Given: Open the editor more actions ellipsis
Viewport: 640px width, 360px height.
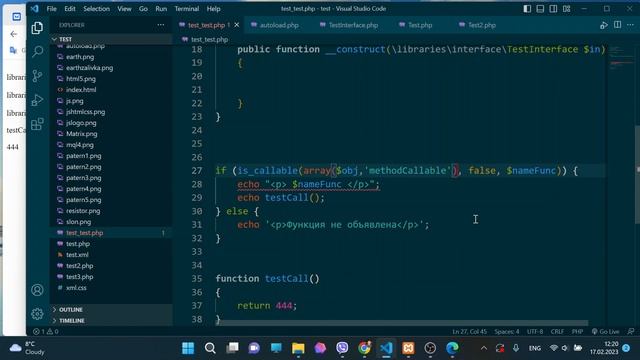Looking at the screenshot, I should [630, 25].
